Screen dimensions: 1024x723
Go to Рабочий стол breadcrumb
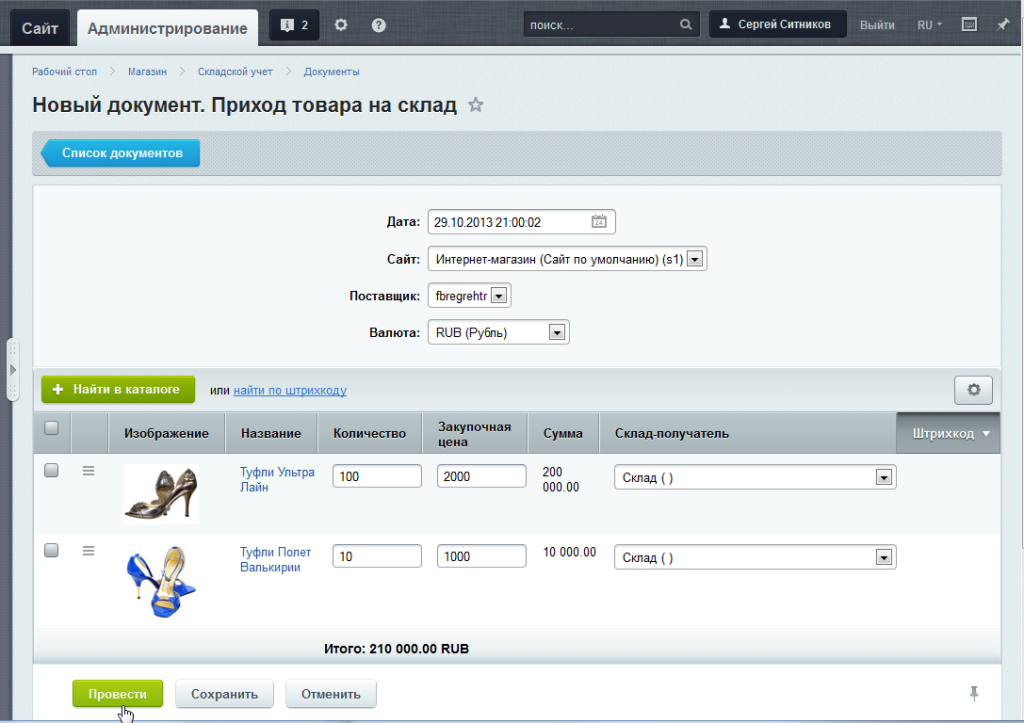point(65,72)
